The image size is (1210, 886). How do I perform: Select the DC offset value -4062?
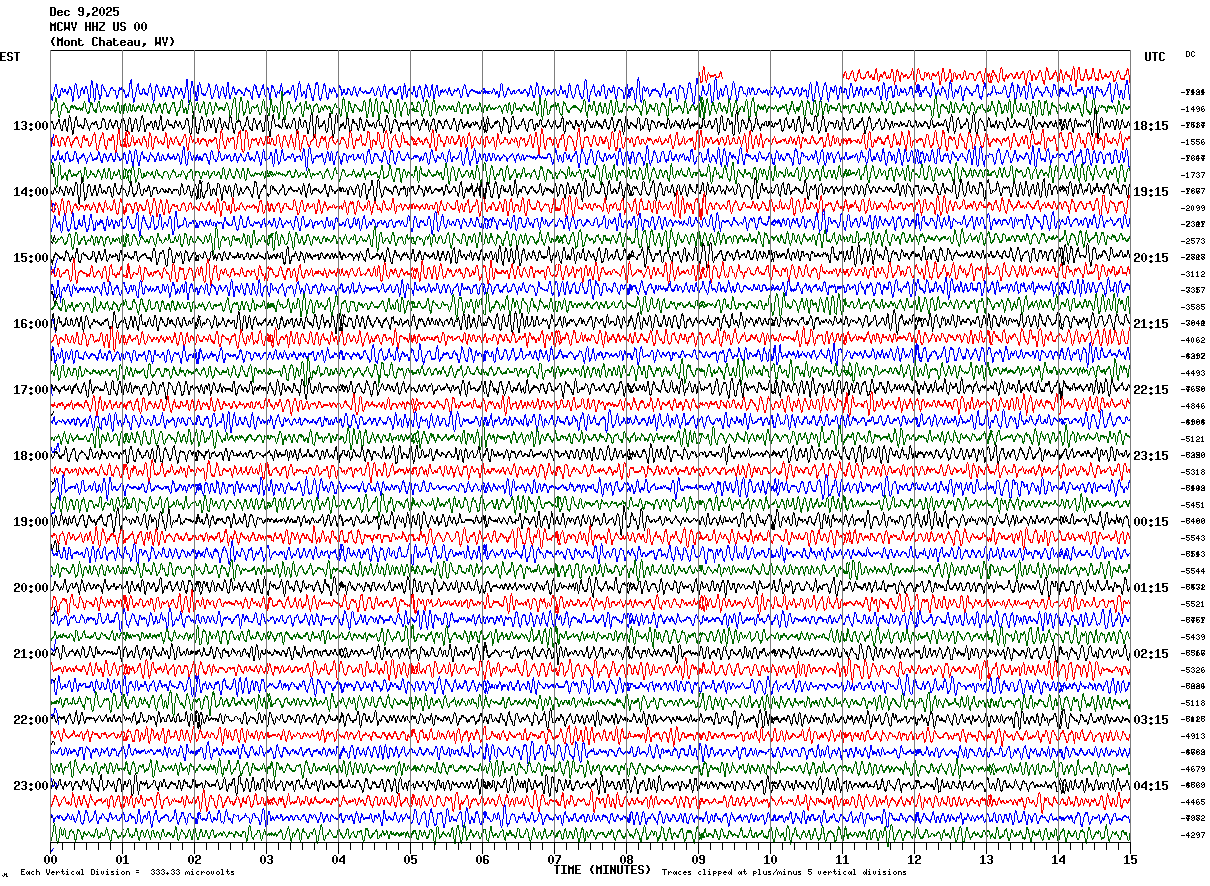(1194, 340)
